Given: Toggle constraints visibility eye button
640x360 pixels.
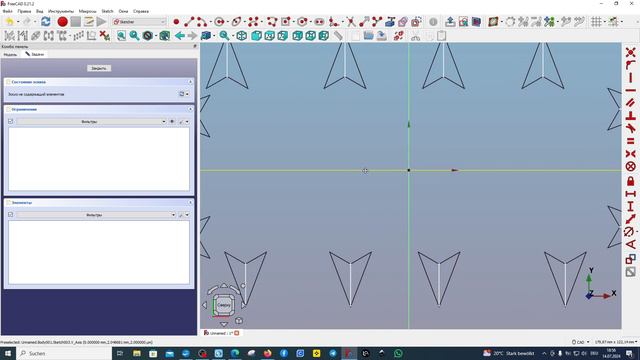Looking at the screenshot, I should click(x=172, y=122).
